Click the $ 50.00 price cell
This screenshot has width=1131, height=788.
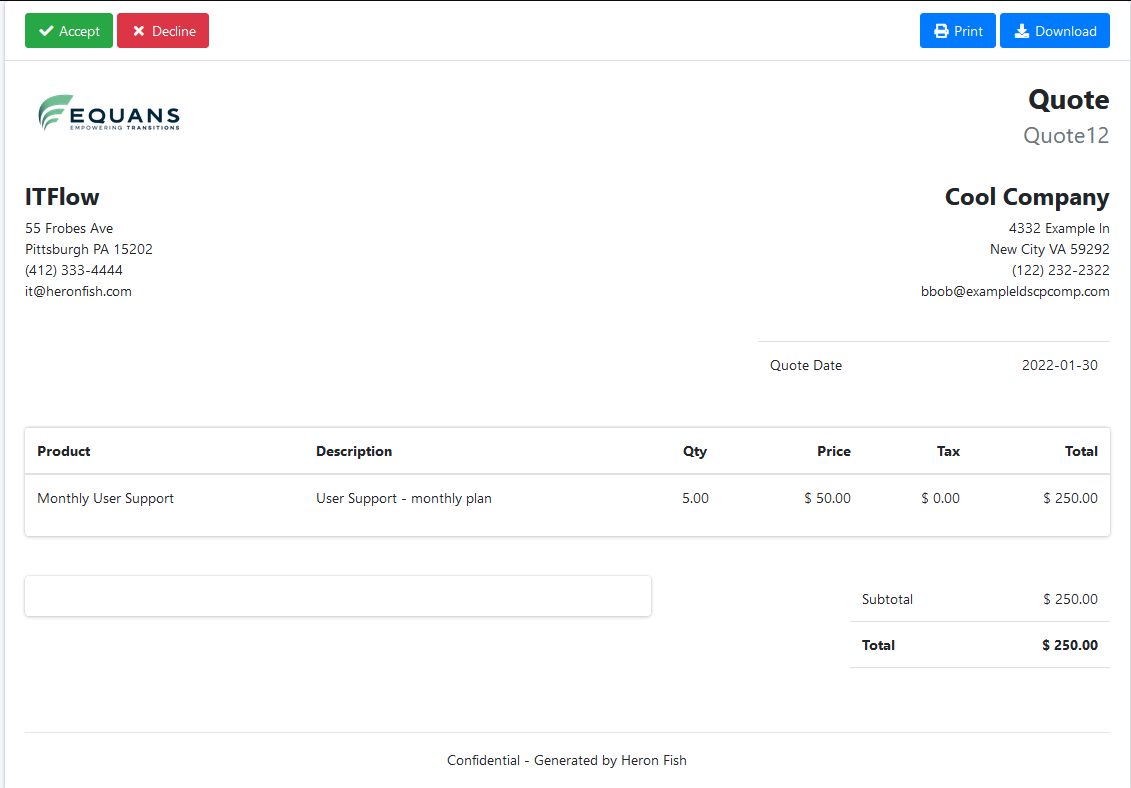pyautogui.click(x=827, y=499)
